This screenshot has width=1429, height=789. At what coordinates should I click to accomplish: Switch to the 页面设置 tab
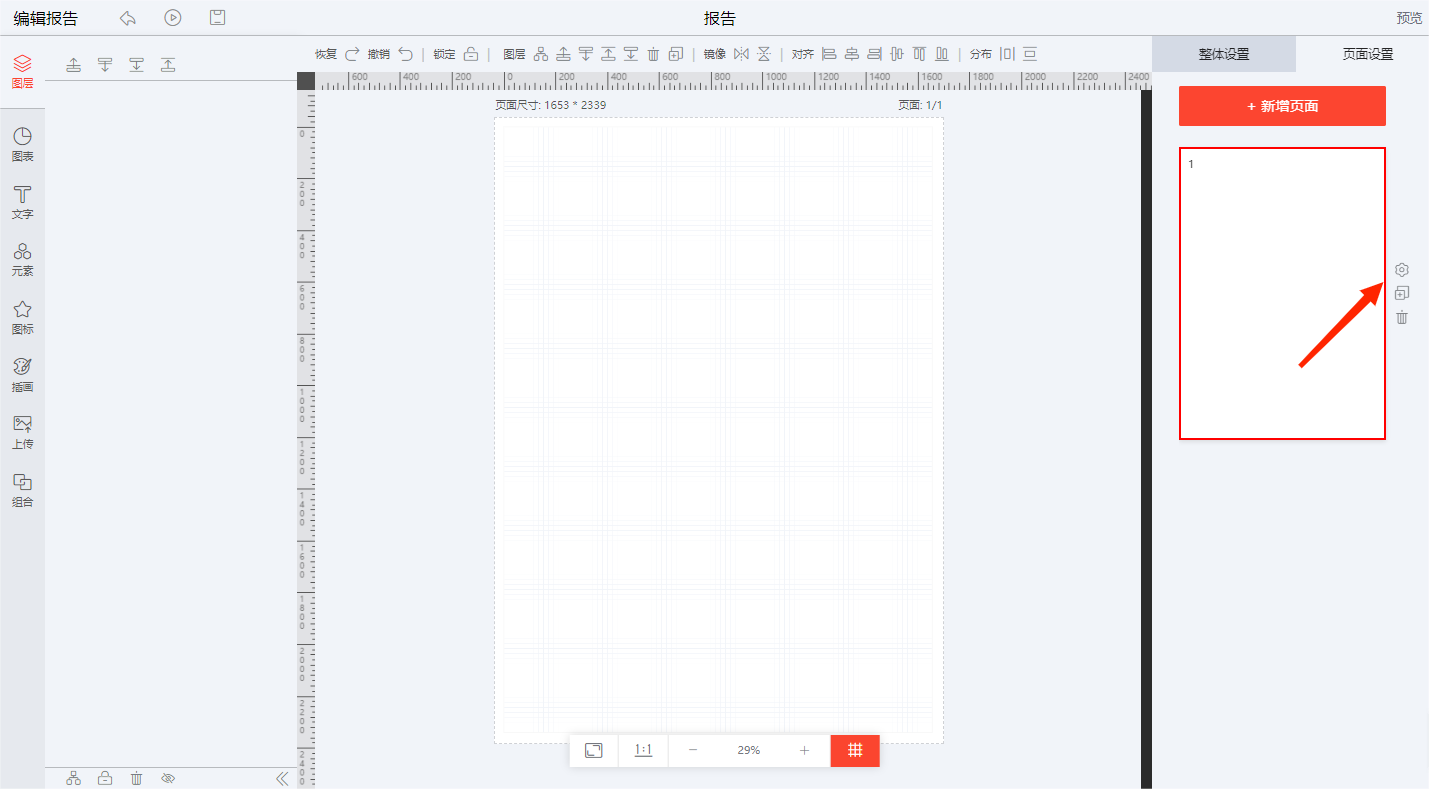tap(1367, 54)
